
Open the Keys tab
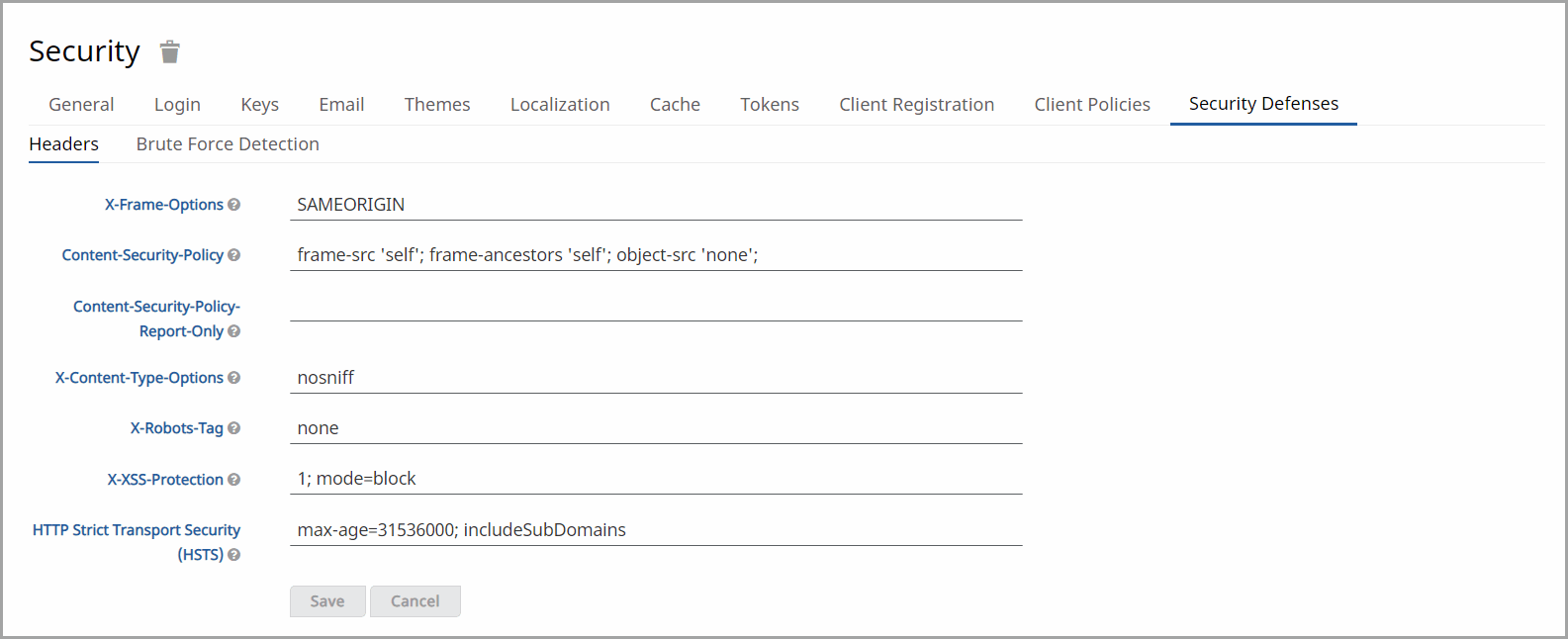pos(260,105)
